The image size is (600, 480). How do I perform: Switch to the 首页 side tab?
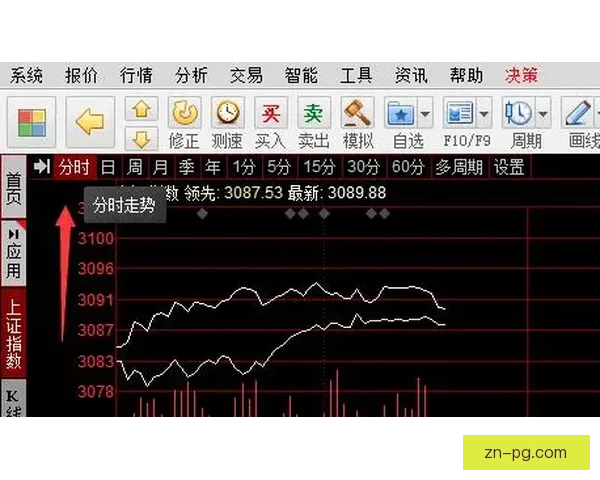[x=14, y=187]
